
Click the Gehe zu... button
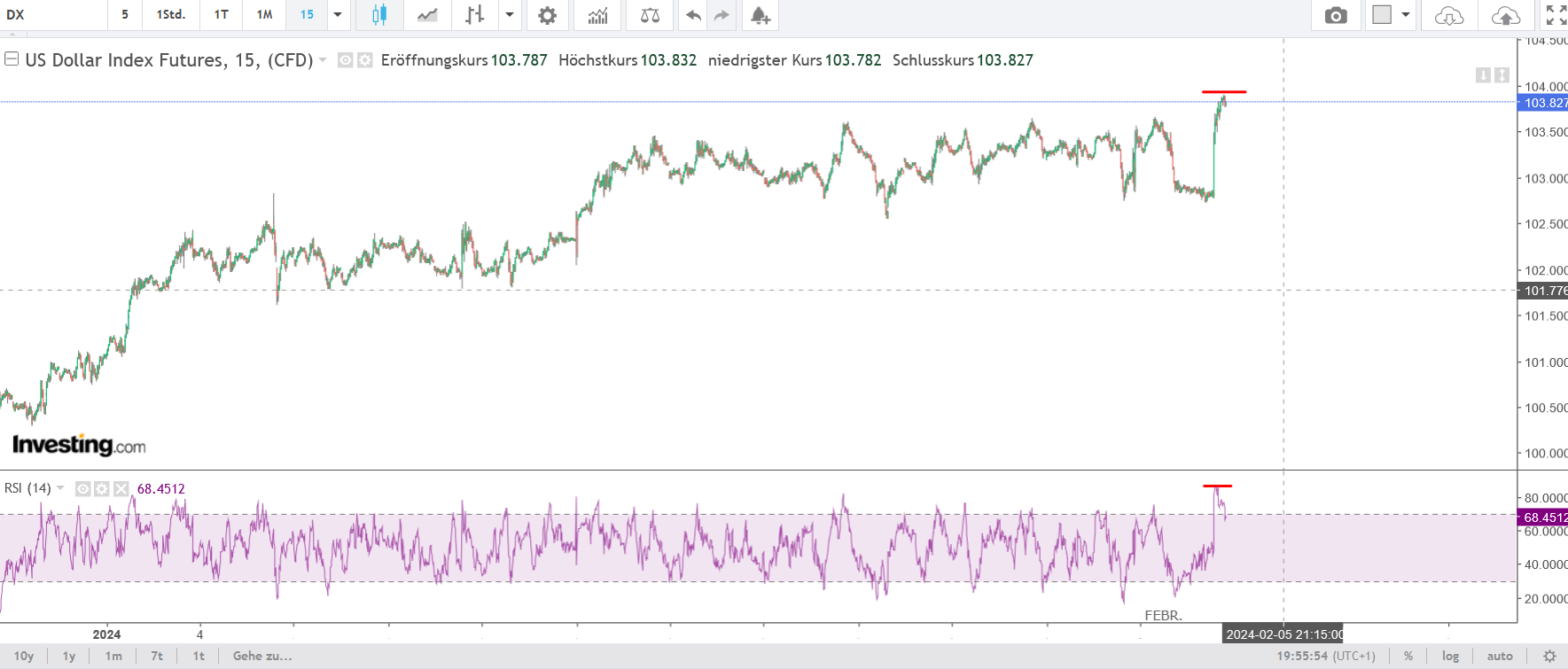pos(262,657)
